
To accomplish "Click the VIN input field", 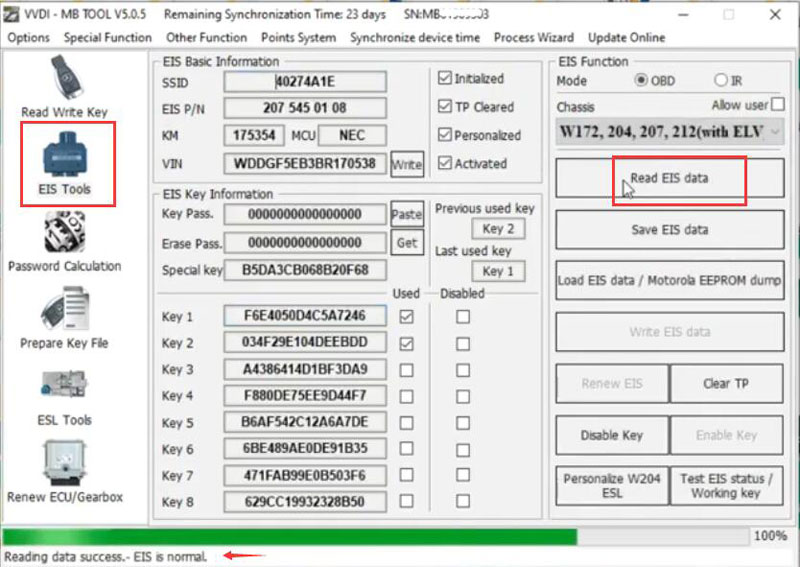I will click(x=305, y=164).
